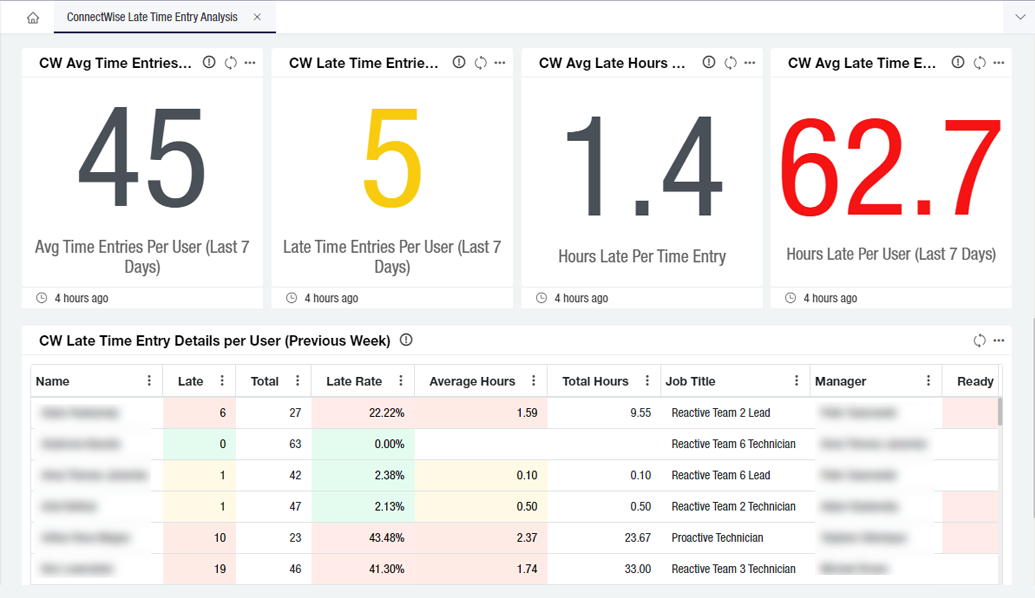Open Late column menu
1035x598 pixels.
click(x=222, y=381)
